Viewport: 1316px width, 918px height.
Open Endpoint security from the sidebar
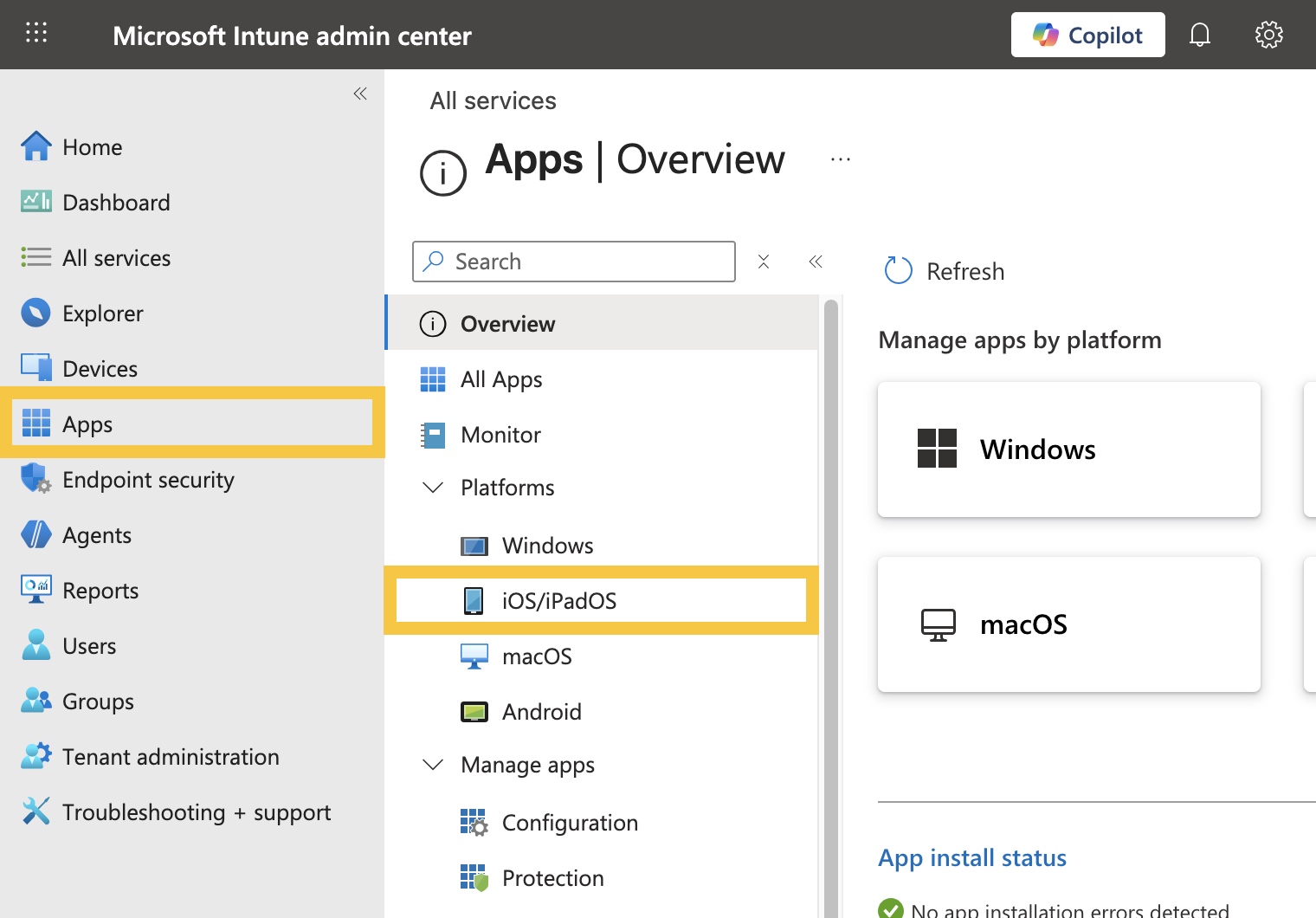pyautogui.click(x=148, y=480)
